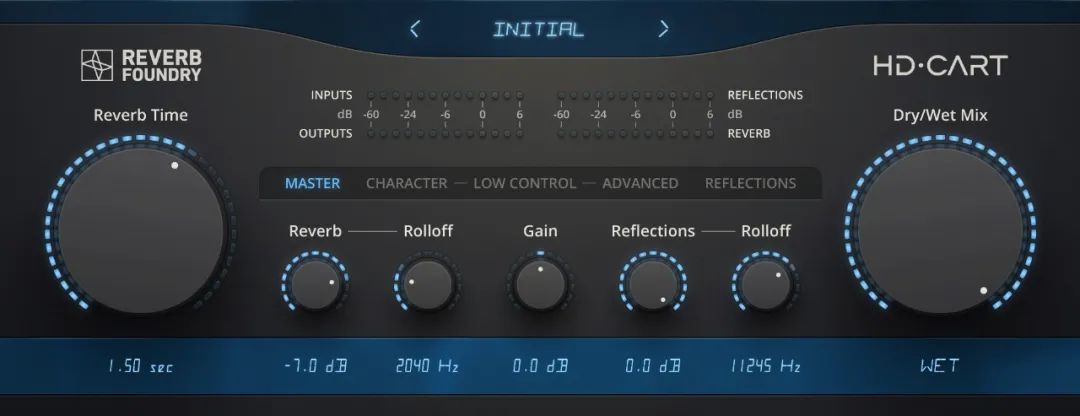Go to the previous preset with left arrow
The height and width of the screenshot is (416, 1080).
click(414, 29)
